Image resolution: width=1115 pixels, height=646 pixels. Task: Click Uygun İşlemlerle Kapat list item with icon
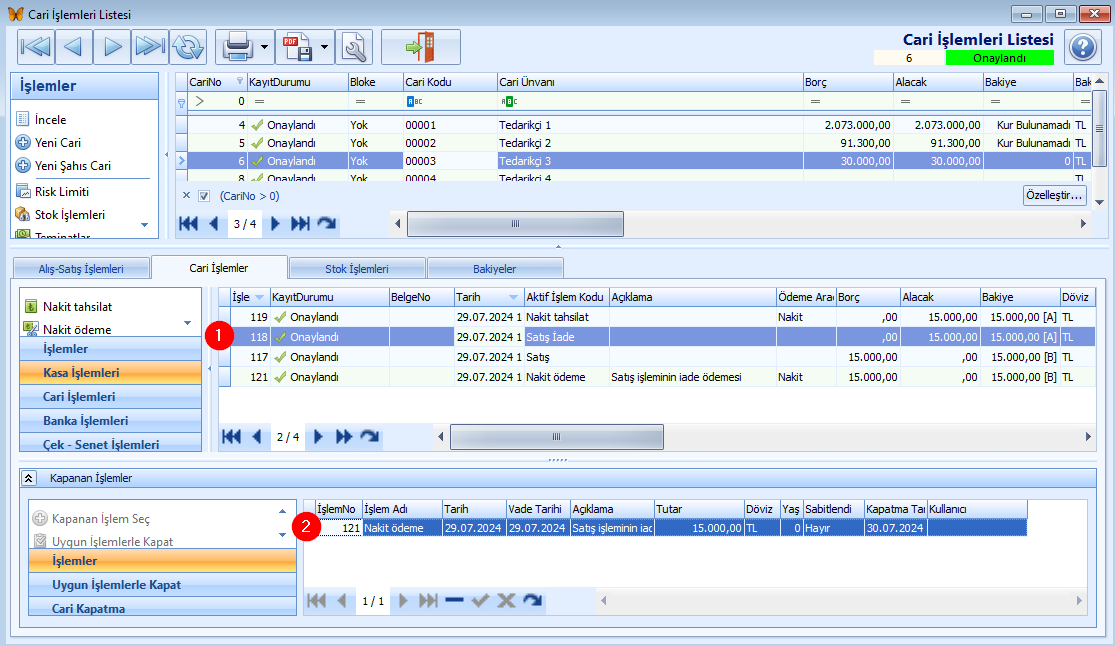point(104,541)
